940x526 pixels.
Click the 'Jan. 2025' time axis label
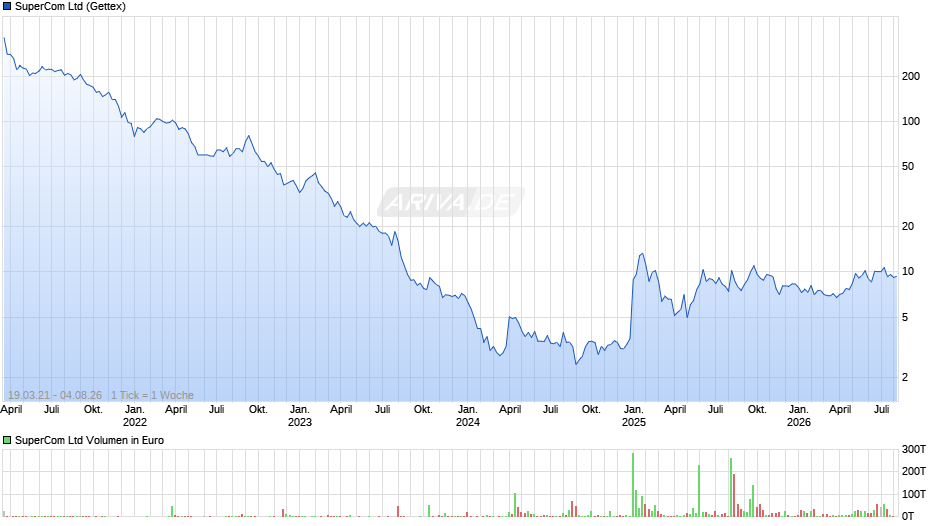pos(634,416)
